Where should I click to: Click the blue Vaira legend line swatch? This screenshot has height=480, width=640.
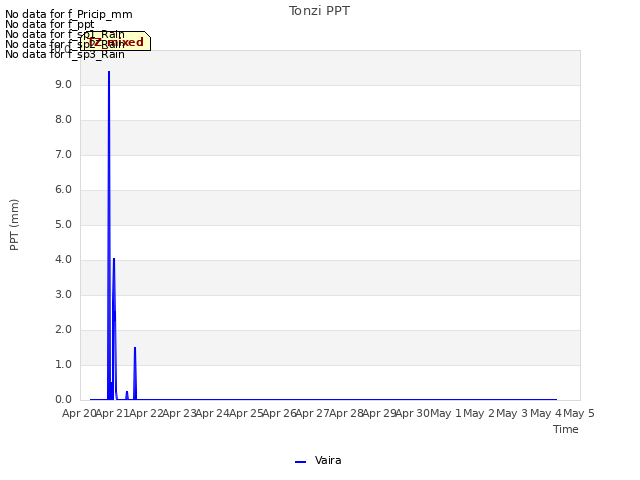click(300, 462)
